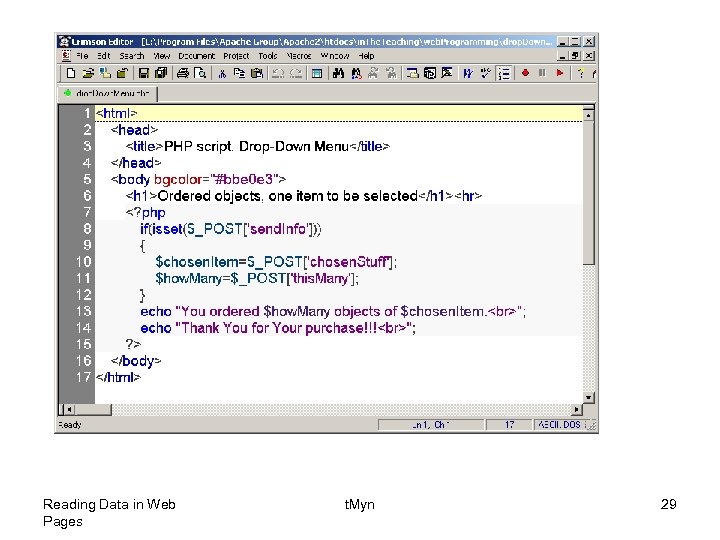Click line number 17 in the gutter
Viewport: 720px width, 540px height.
[x=84, y=377]
